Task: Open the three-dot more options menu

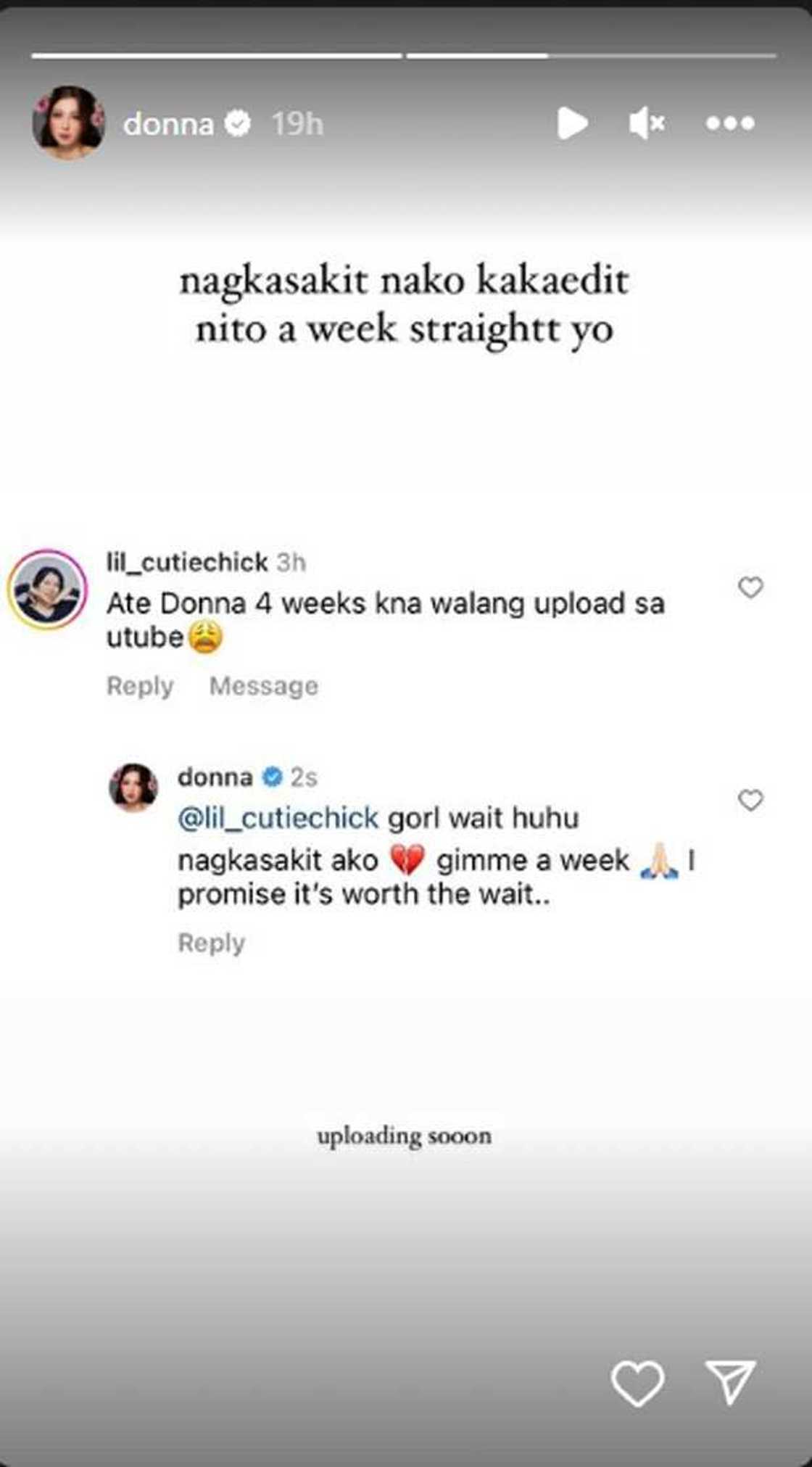Action: coord(730,123)
